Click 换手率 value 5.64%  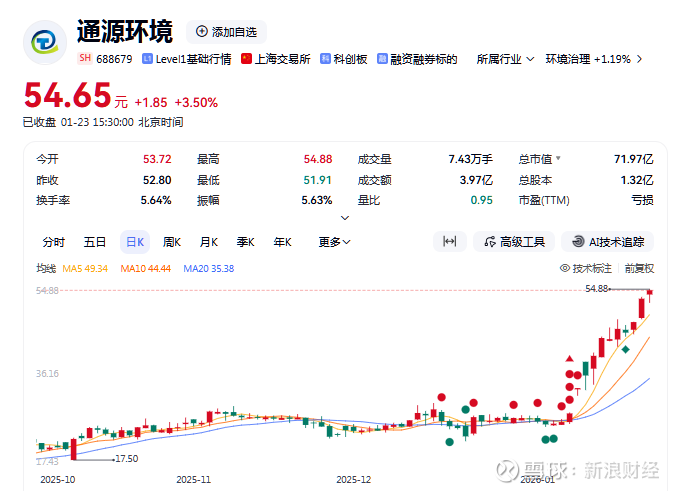pyautogui.click(x=156, y=200)
